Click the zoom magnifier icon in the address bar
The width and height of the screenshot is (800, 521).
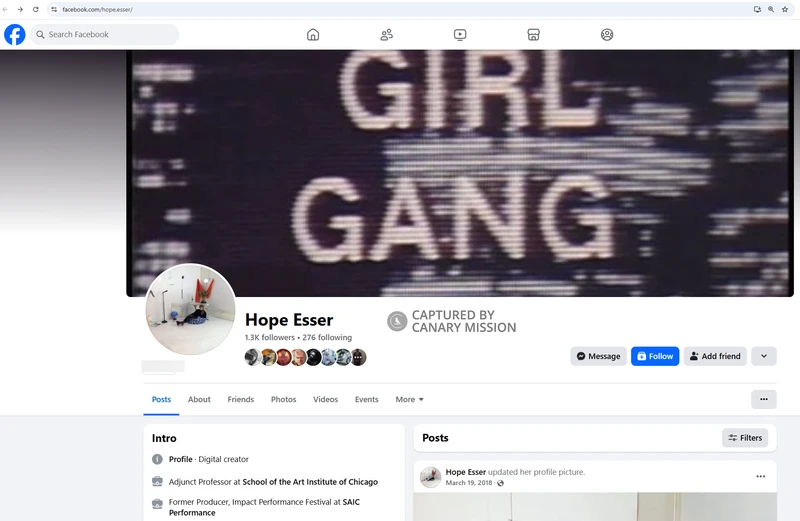pyautogui.click(x=771, y=9)
